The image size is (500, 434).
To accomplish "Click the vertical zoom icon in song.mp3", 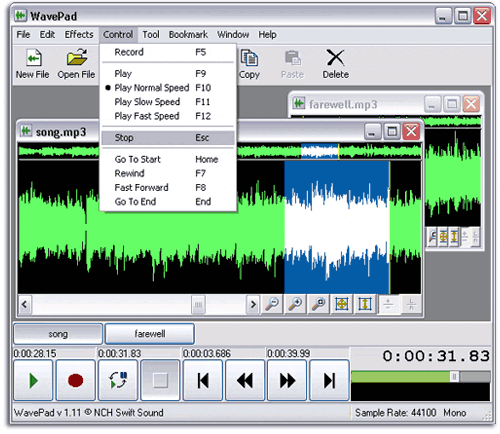I will 365,304.
